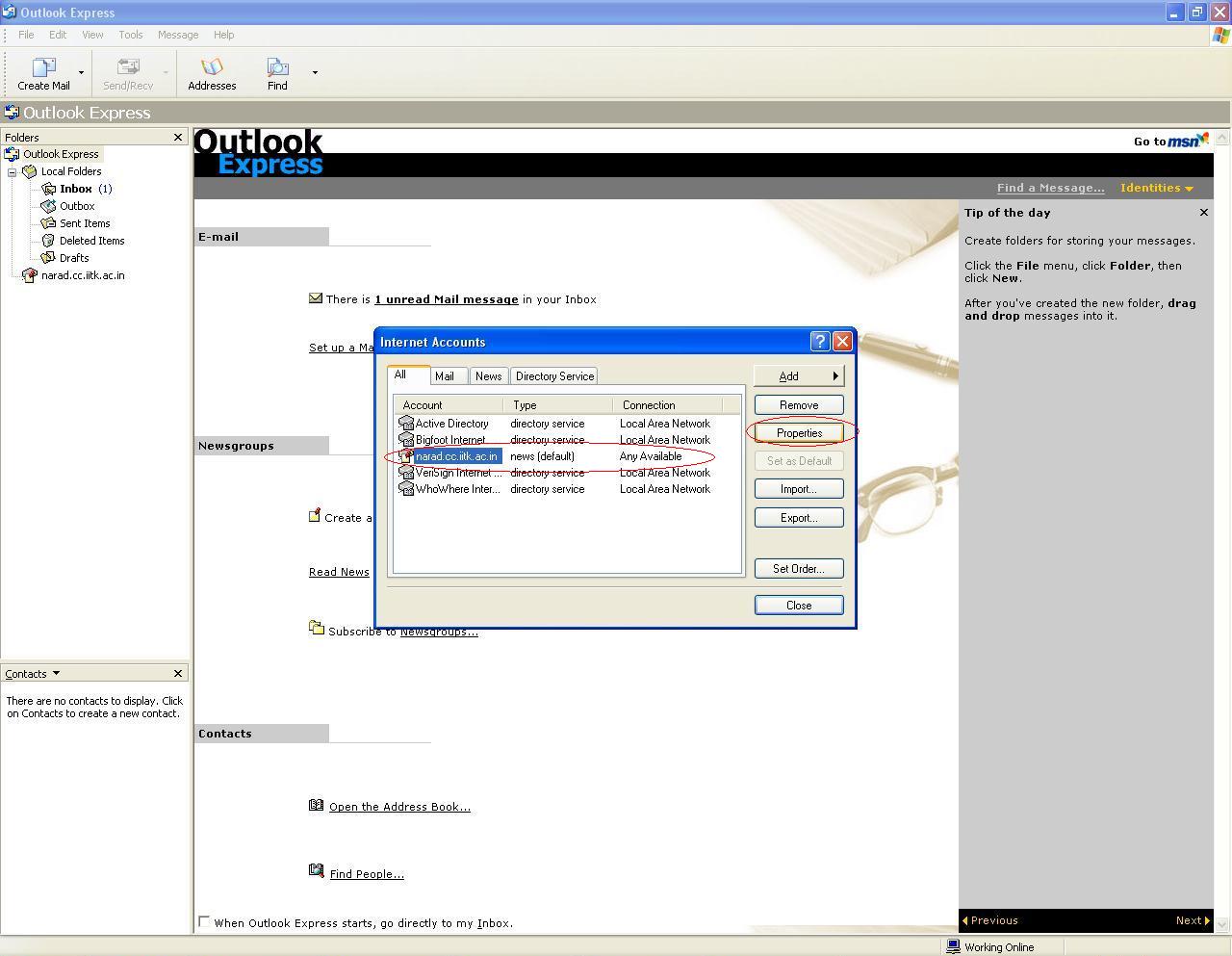Click the Find People icon
This screenshot has height=956, width=1232.
tap(316, 871)
